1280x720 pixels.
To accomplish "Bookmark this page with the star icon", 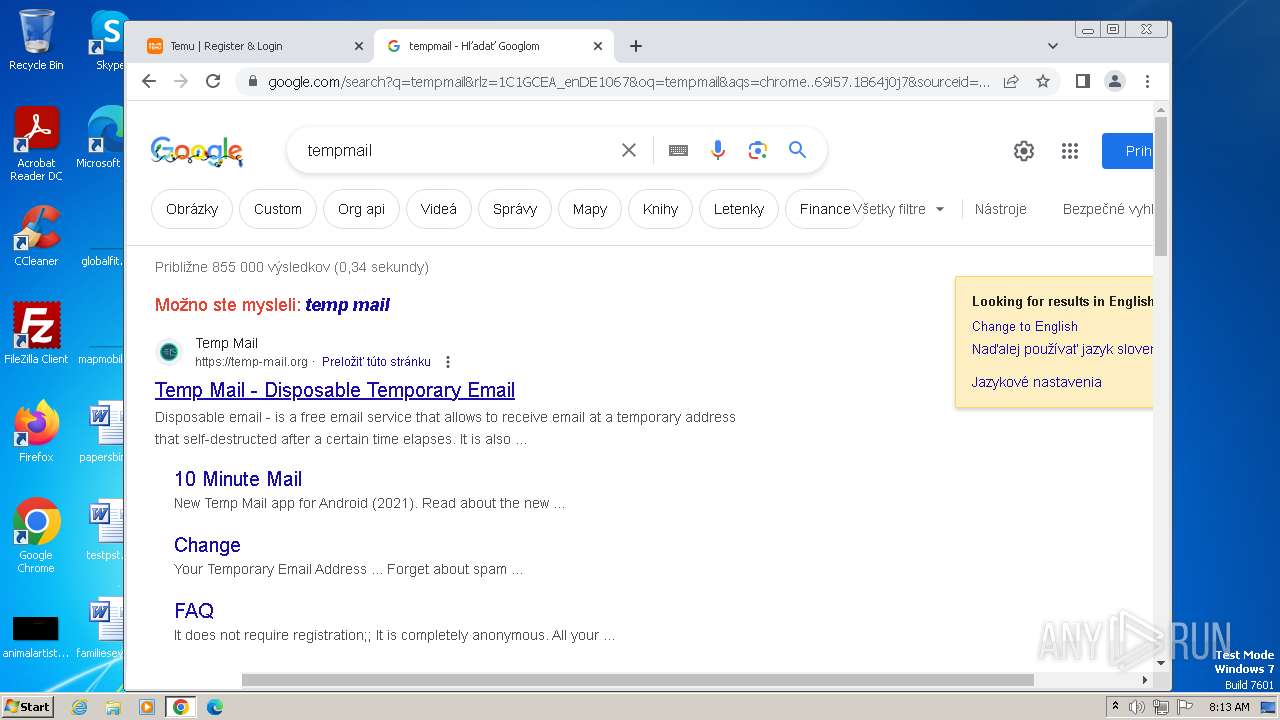I will point(1043,81).
